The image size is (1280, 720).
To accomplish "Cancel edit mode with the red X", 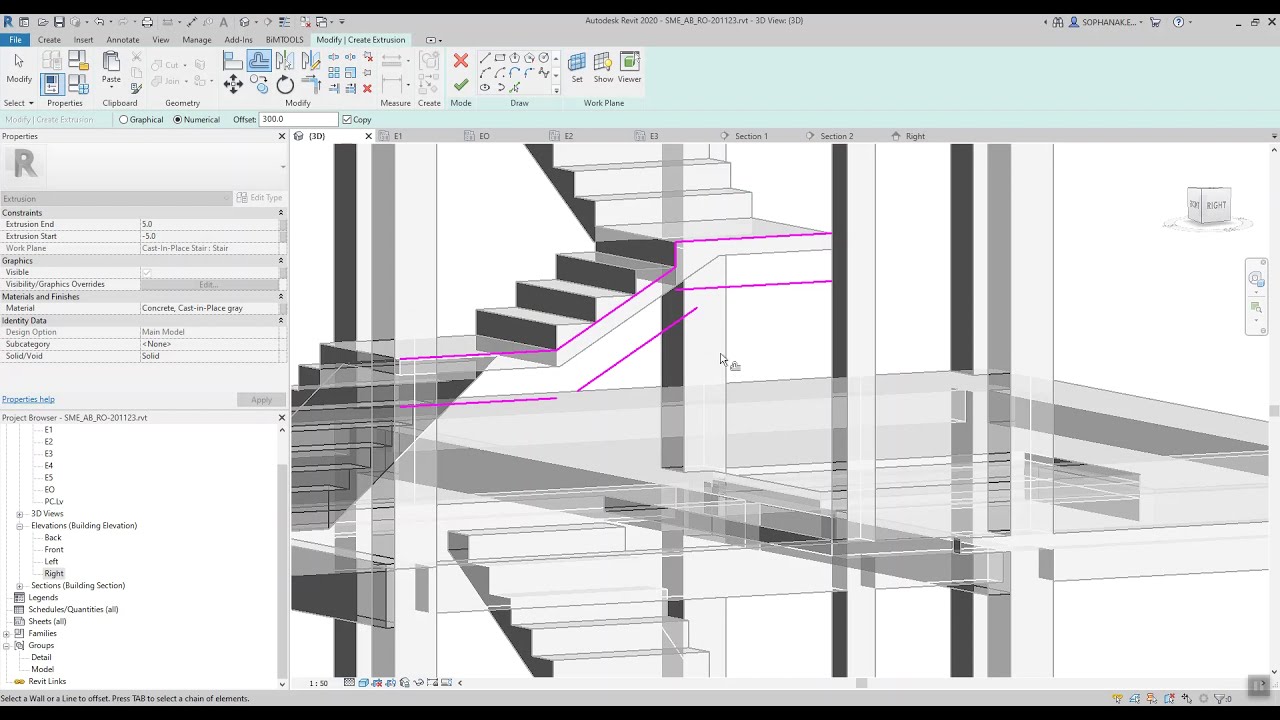I will tap(461, 61).
